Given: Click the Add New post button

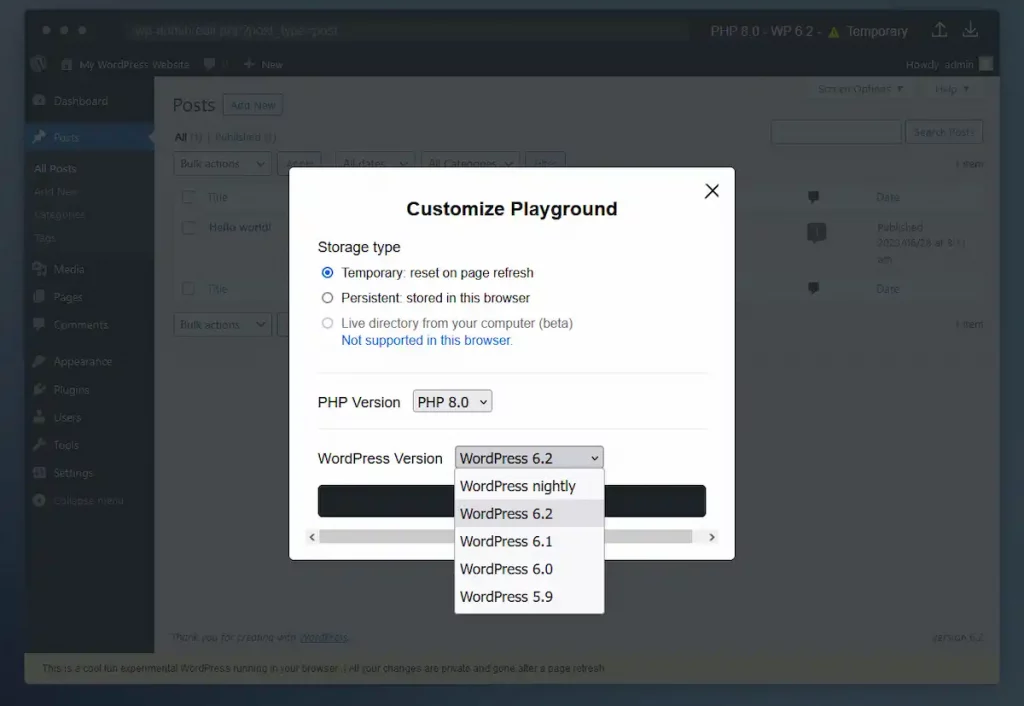Looking at the screenshot, I should (x=252, y=104).
